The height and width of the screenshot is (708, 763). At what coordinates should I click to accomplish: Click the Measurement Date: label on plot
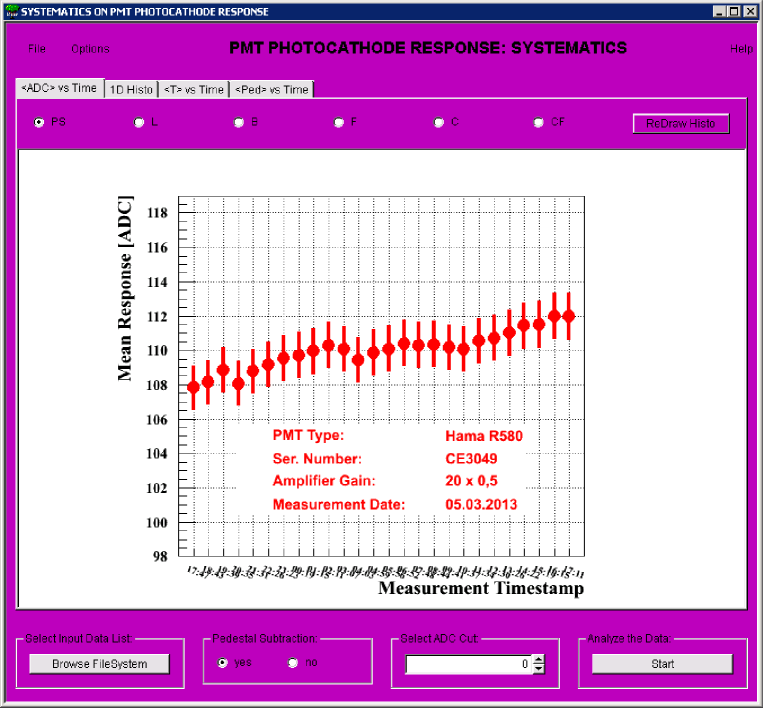[x=339, y=504]
